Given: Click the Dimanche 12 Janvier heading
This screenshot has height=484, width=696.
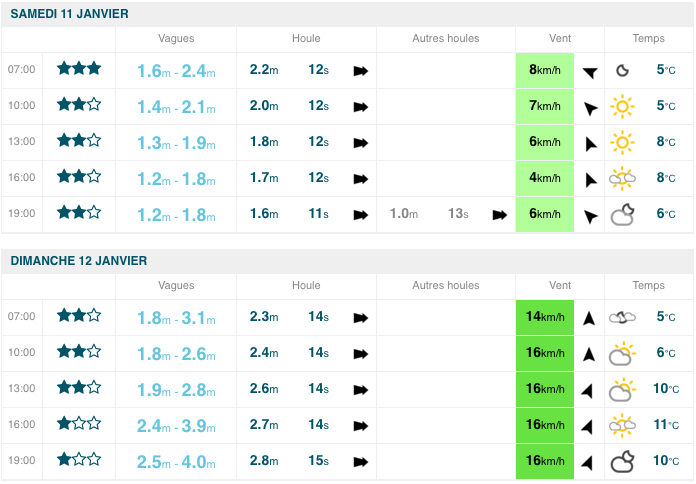Looking at the screenshot, I should [x=79, y=260].
